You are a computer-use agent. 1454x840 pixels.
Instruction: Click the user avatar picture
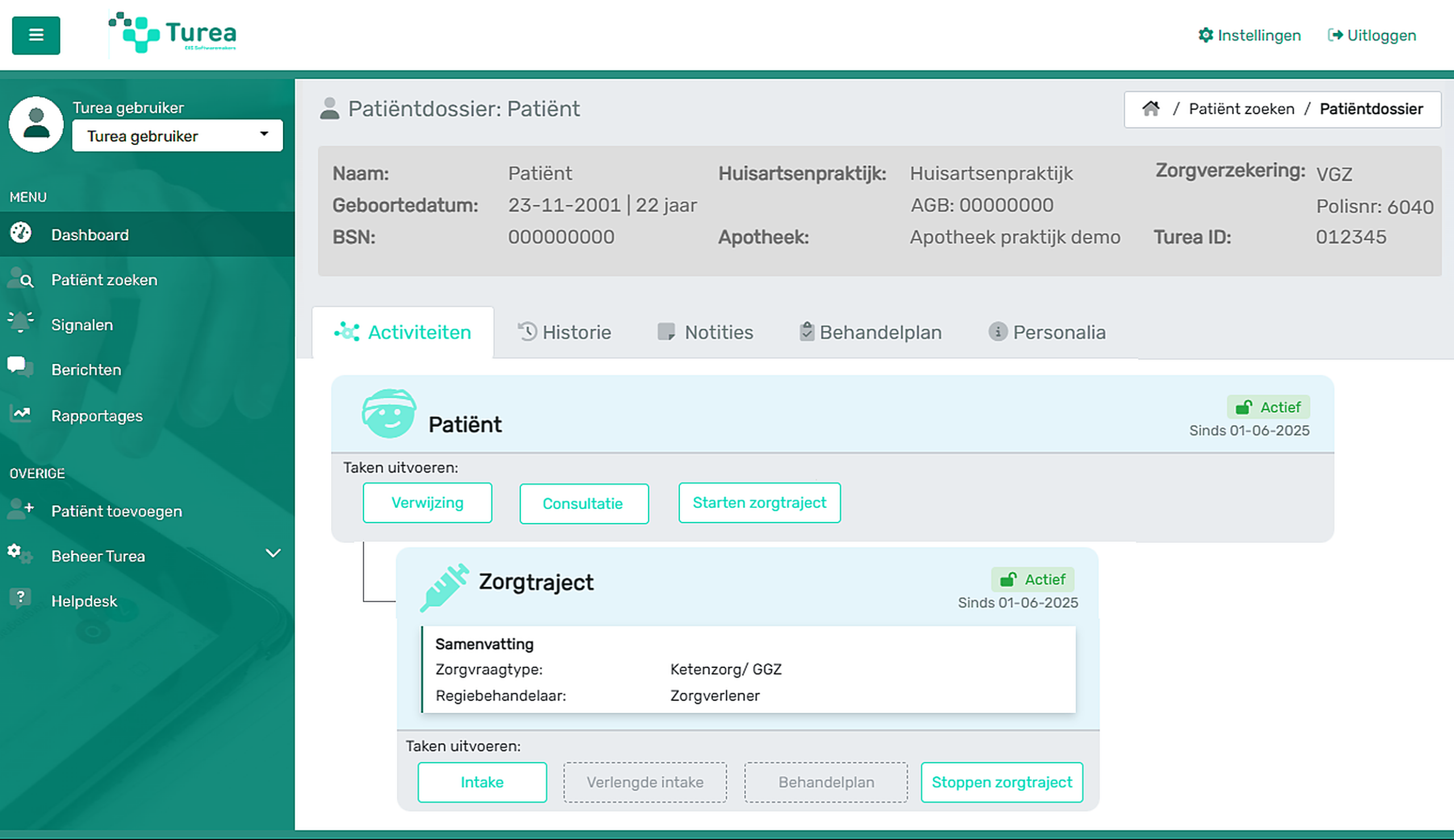(36, 124)
